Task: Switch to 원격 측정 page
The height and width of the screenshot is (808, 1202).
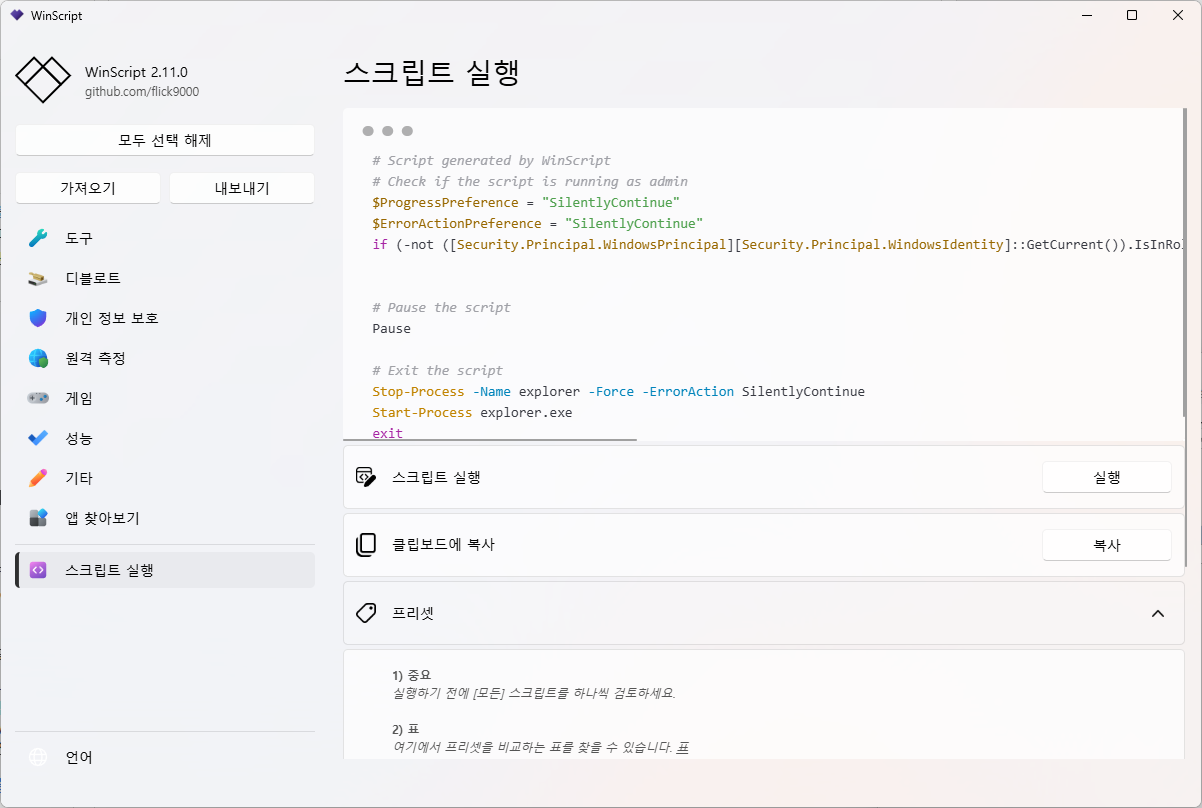Action: [x=96, y=358]
